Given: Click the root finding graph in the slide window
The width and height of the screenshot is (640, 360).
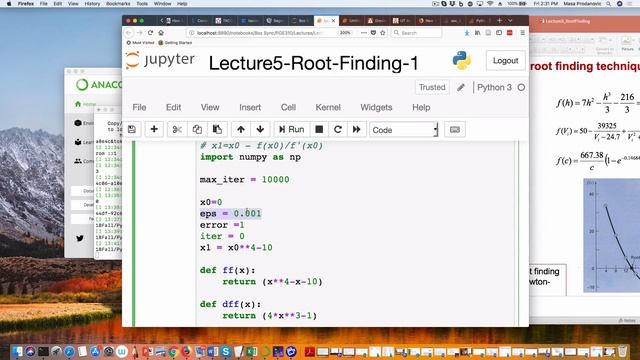Looking at the screenshot, I should (x=611, y=235).
